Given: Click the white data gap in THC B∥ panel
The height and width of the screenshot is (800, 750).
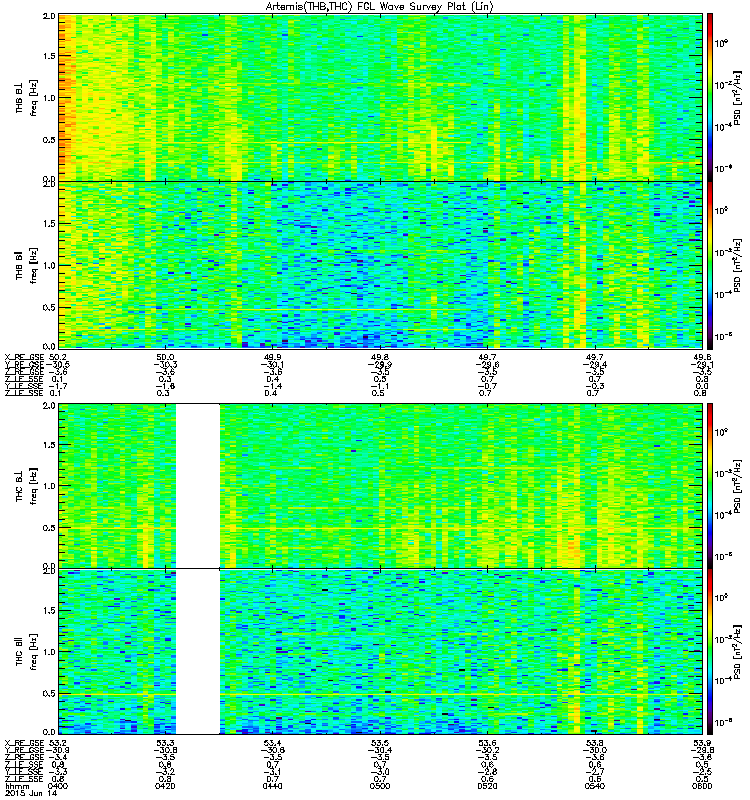Looking at the screenshot, I should coord(198,652).
